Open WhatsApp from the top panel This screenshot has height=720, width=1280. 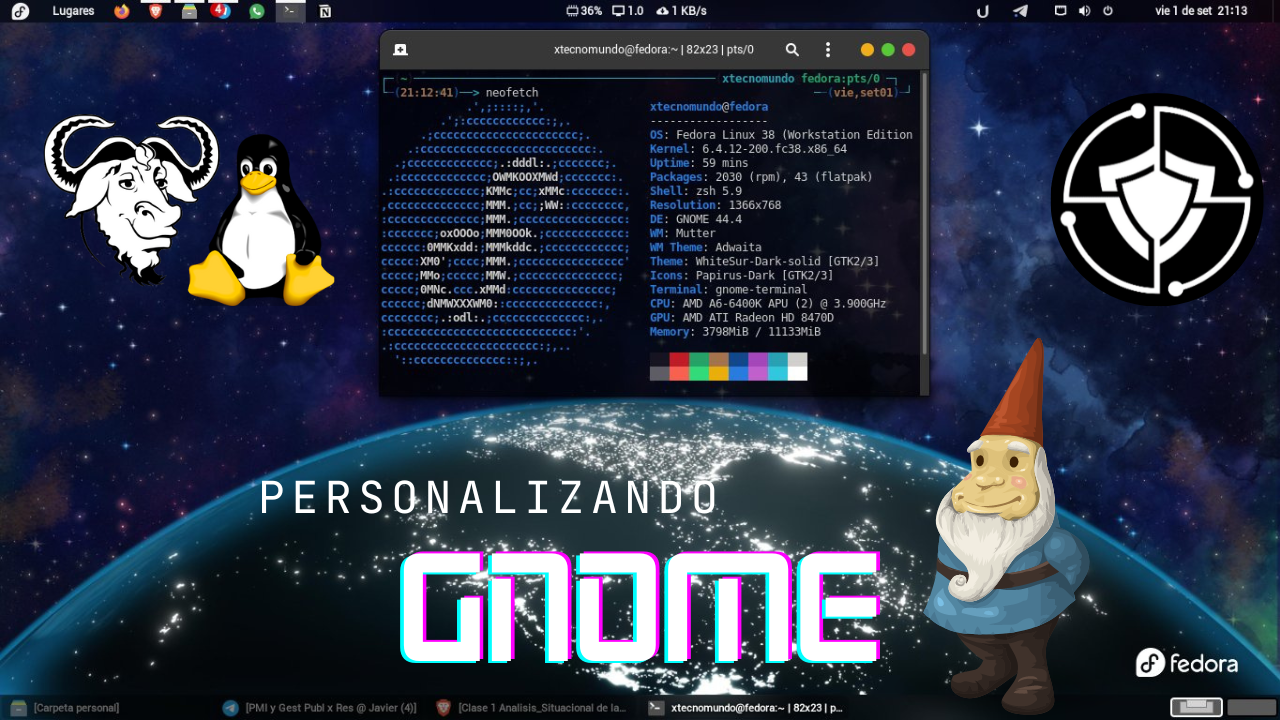[257, 11]
